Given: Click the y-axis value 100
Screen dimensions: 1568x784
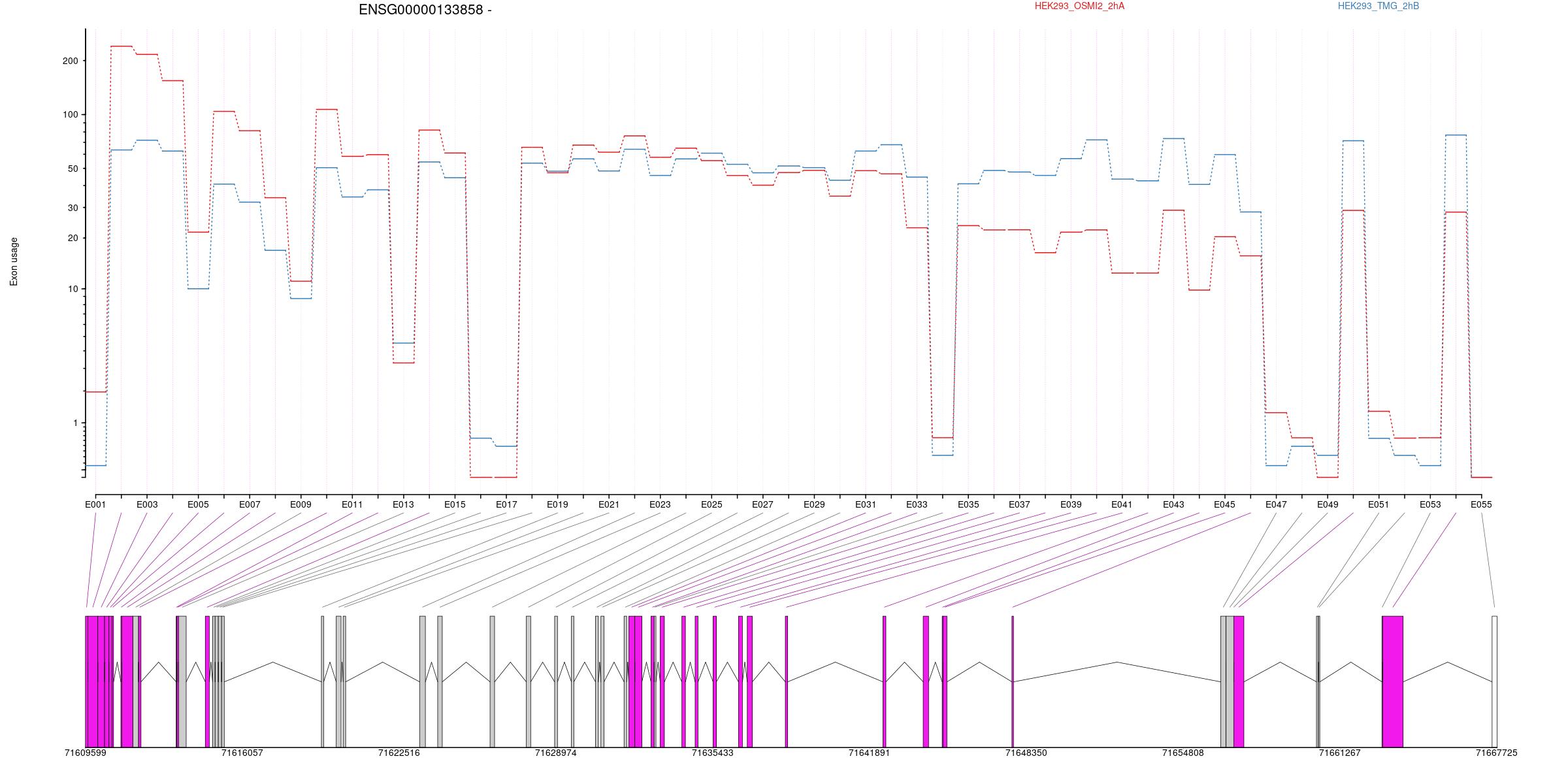Looking at the screenshot, I should (70, 115).
